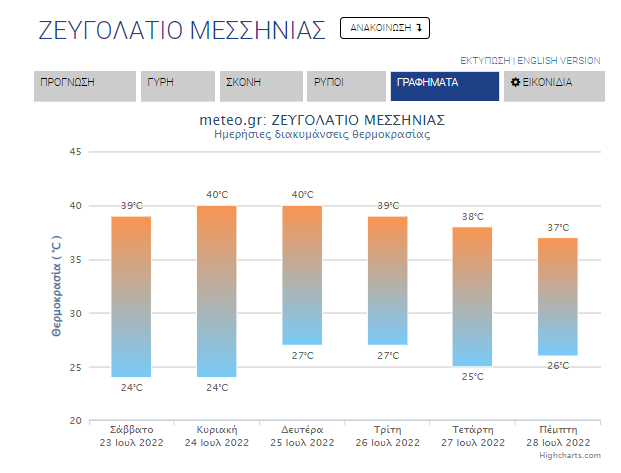The width and height of the screenshot is (621, 473).
Task: Open the ΡΥΠΟΙ tab
Action: pos(346,86)
